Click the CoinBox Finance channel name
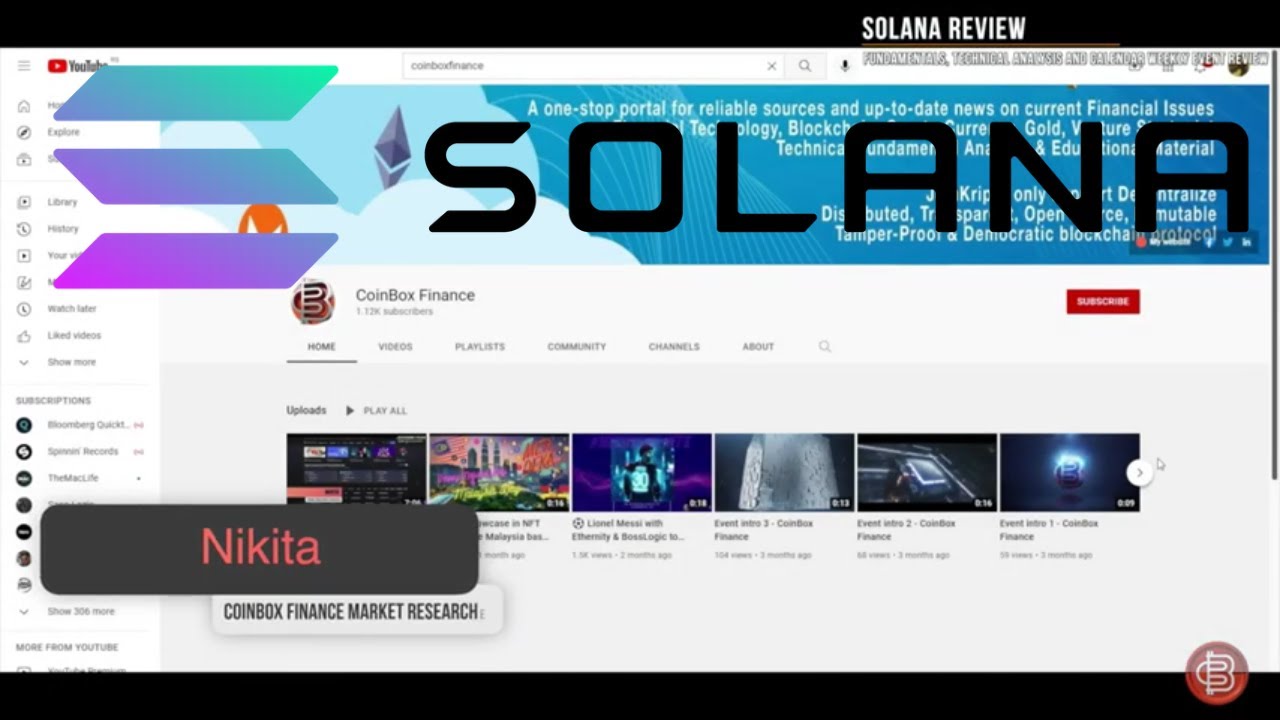 pyautogui.click(x=415, y=295)
